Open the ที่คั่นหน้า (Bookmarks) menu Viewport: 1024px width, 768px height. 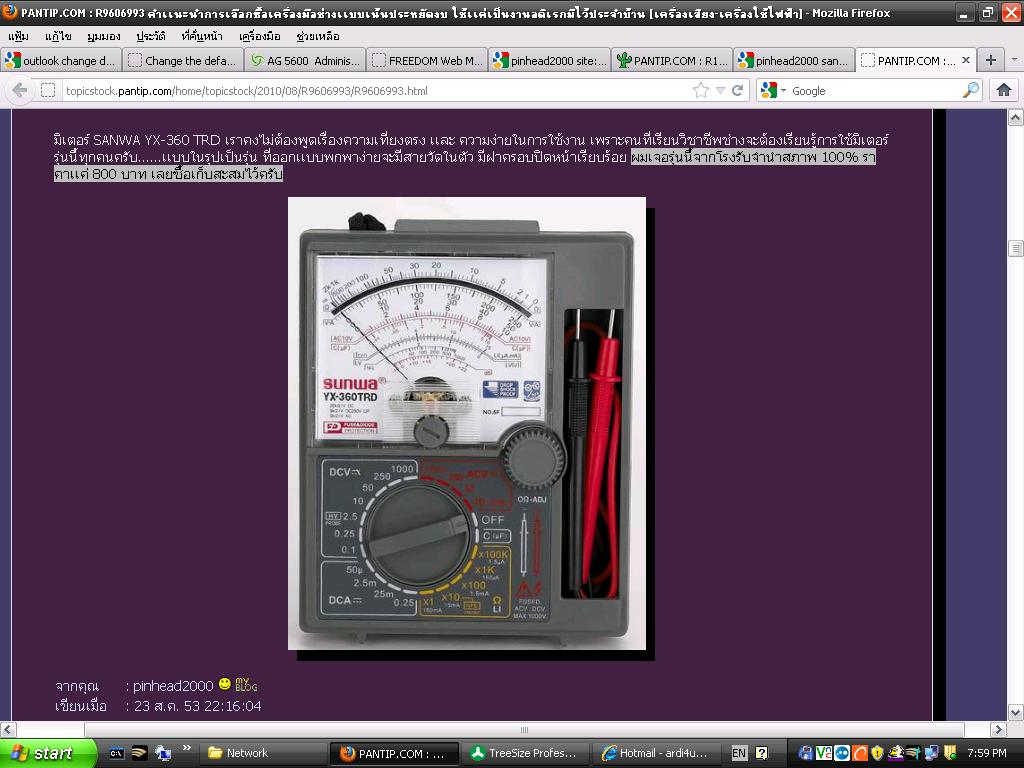point(202,36)
